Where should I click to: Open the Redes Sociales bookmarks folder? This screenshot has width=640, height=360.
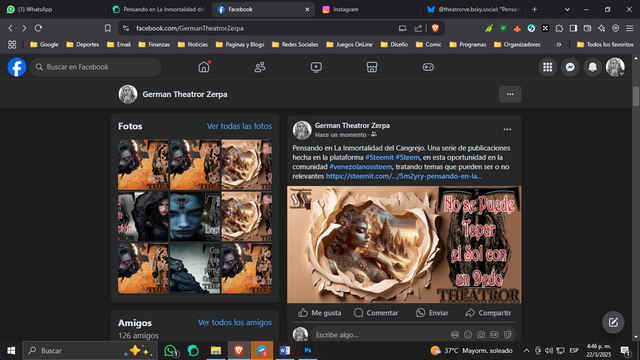pyautogui.click(x=295, y=44)
